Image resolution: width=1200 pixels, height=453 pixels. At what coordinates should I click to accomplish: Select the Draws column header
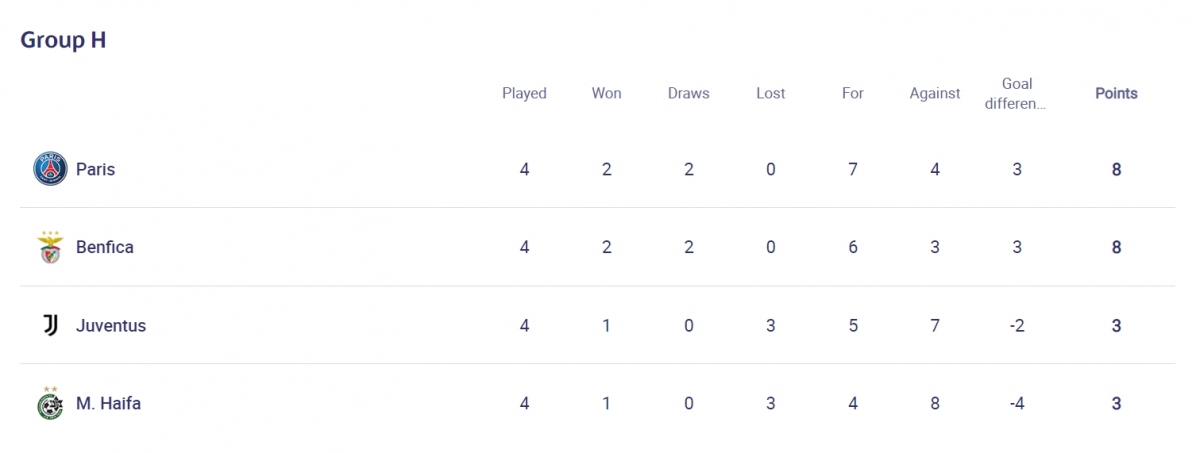[x=688, y=93]
